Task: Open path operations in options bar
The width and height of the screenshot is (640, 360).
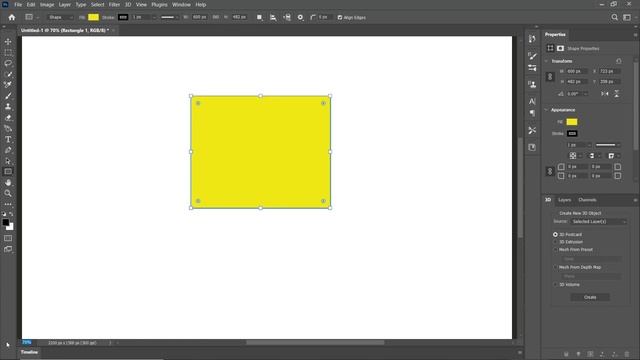Action: coord(260,17)
